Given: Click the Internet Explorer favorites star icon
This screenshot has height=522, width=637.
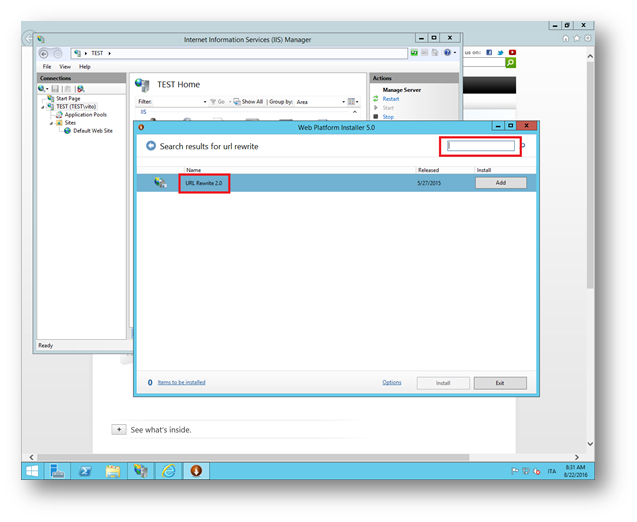Looking at the screenshot, I should (x=577, y=38).
